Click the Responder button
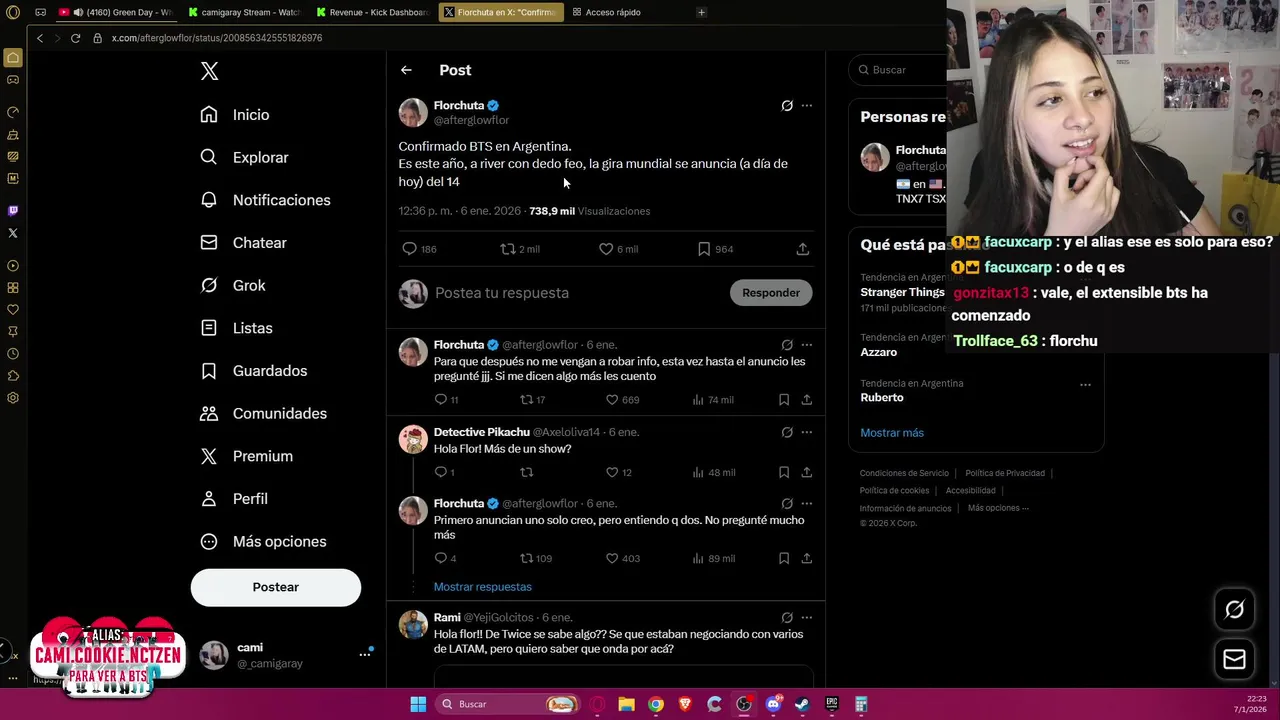Viewport: 1280px width, 720px height. click(771, 293)
